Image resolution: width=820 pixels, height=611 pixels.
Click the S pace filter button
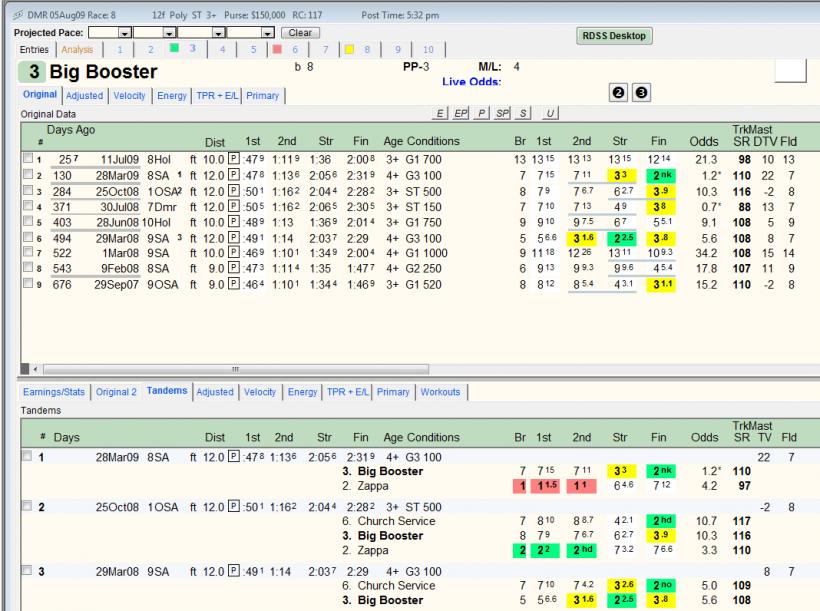click(522, 113)
